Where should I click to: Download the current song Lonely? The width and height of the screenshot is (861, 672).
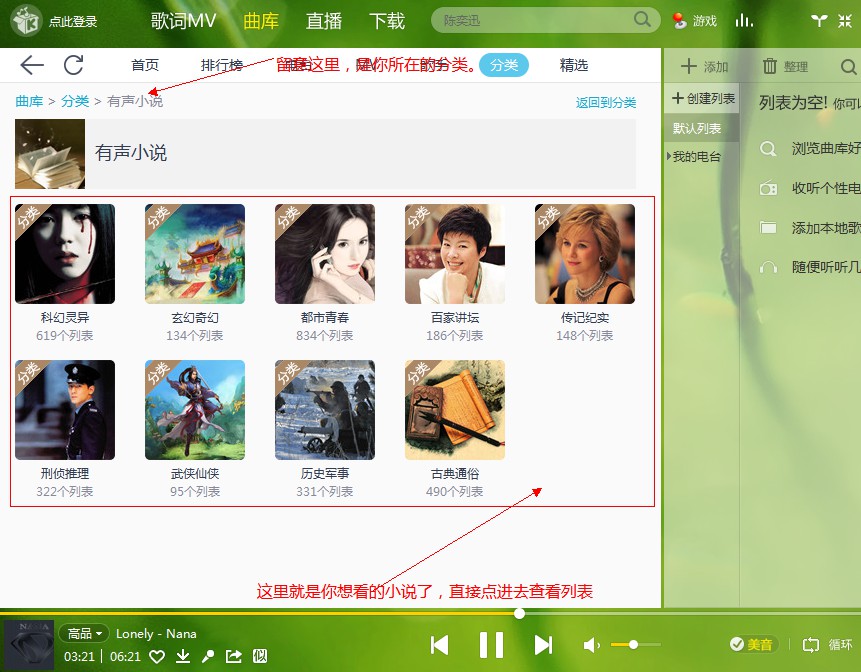pyautogui.click(x=183, y=657)
